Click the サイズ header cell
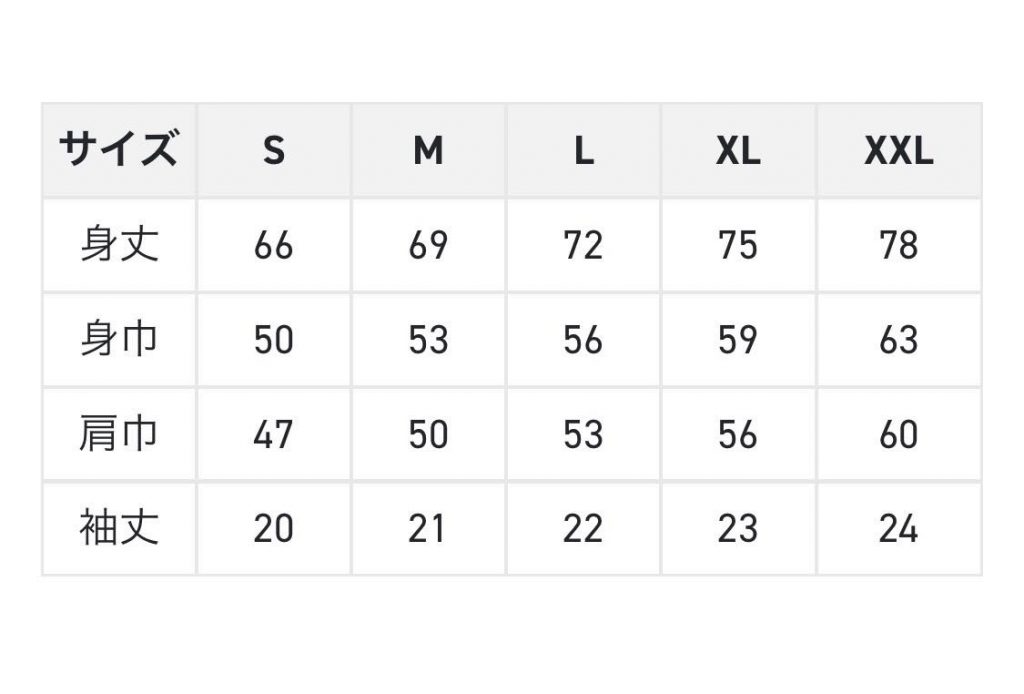Image resolution: width=1024 pixels, height=694 pixels. 119,150
